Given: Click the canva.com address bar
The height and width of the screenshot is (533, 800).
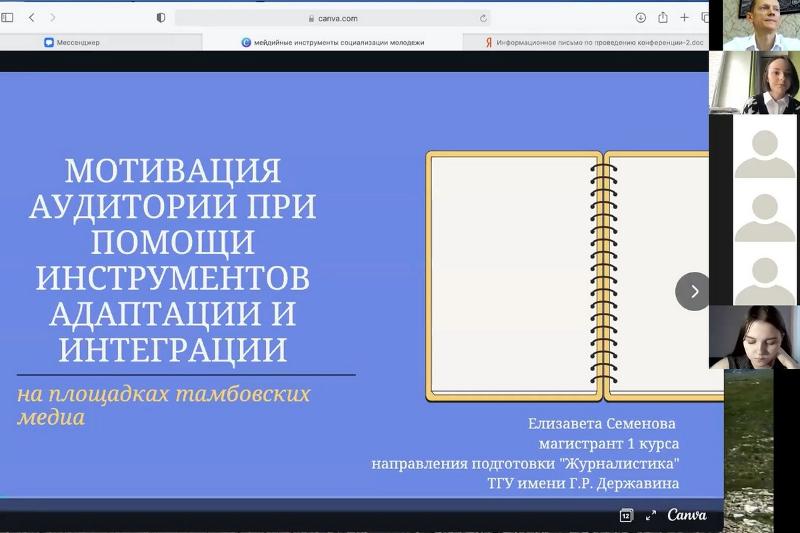Looking at the screenshot, I should pos(337,18).
